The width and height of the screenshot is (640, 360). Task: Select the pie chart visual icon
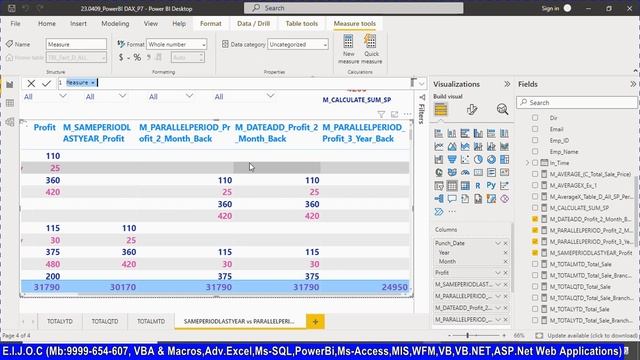(x=478, y=160)
